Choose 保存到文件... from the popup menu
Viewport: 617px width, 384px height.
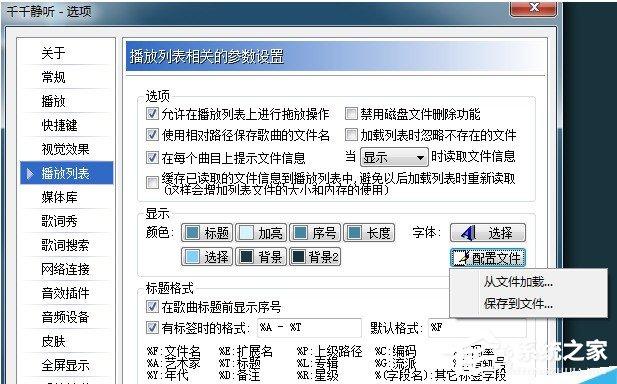click(x=519, y=304)
